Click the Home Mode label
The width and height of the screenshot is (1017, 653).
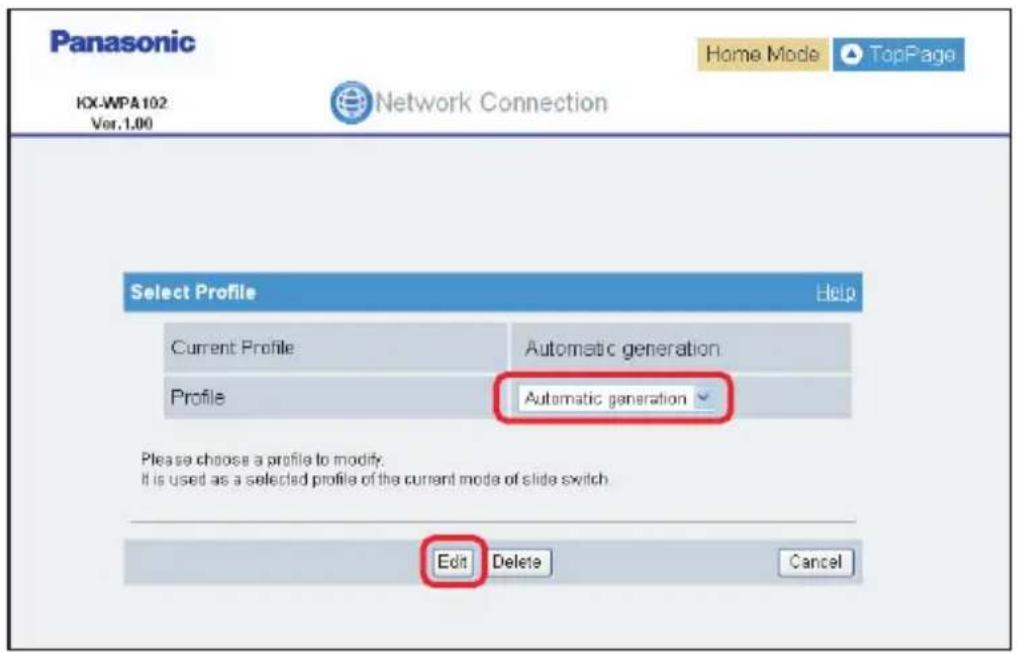click(763, 54)
